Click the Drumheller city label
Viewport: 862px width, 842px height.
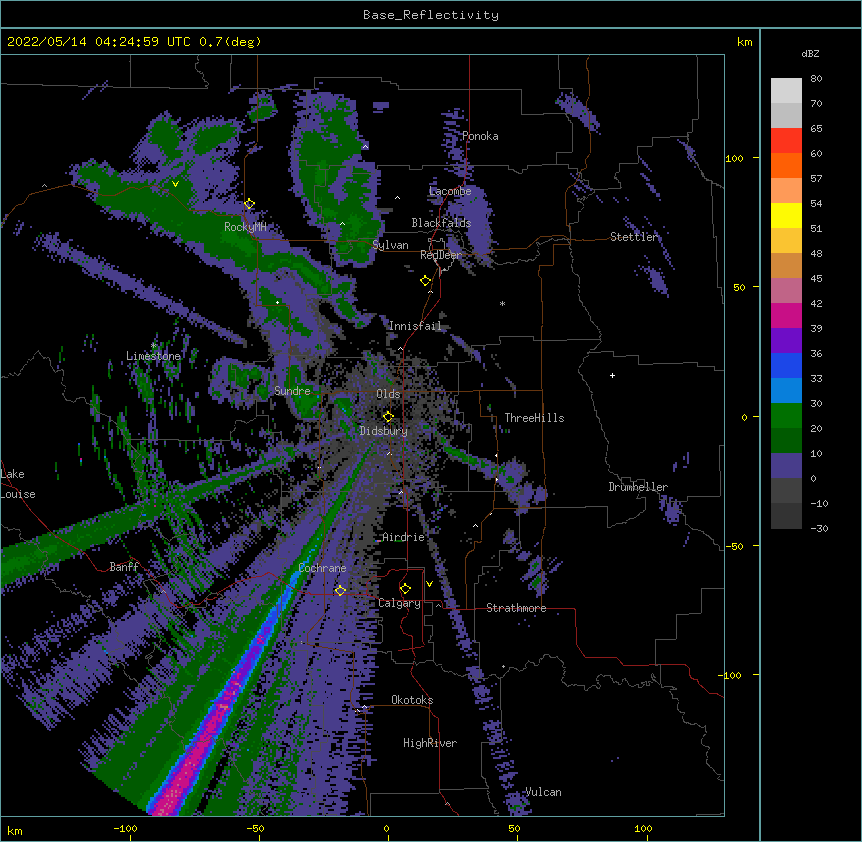point(638,487)
